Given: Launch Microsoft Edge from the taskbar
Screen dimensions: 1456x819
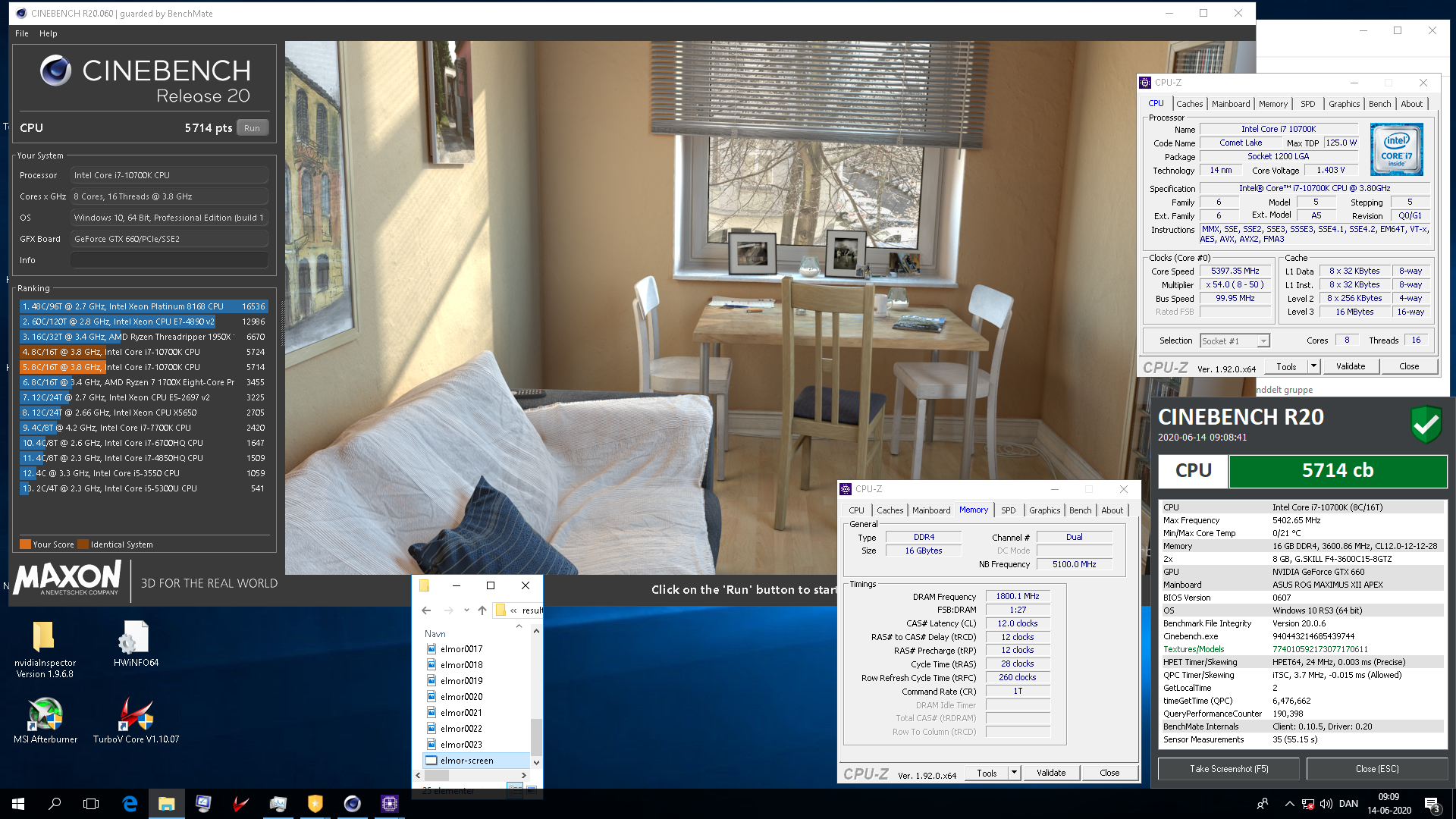Looking at the screenshot, I should click(x=130, y=804).
